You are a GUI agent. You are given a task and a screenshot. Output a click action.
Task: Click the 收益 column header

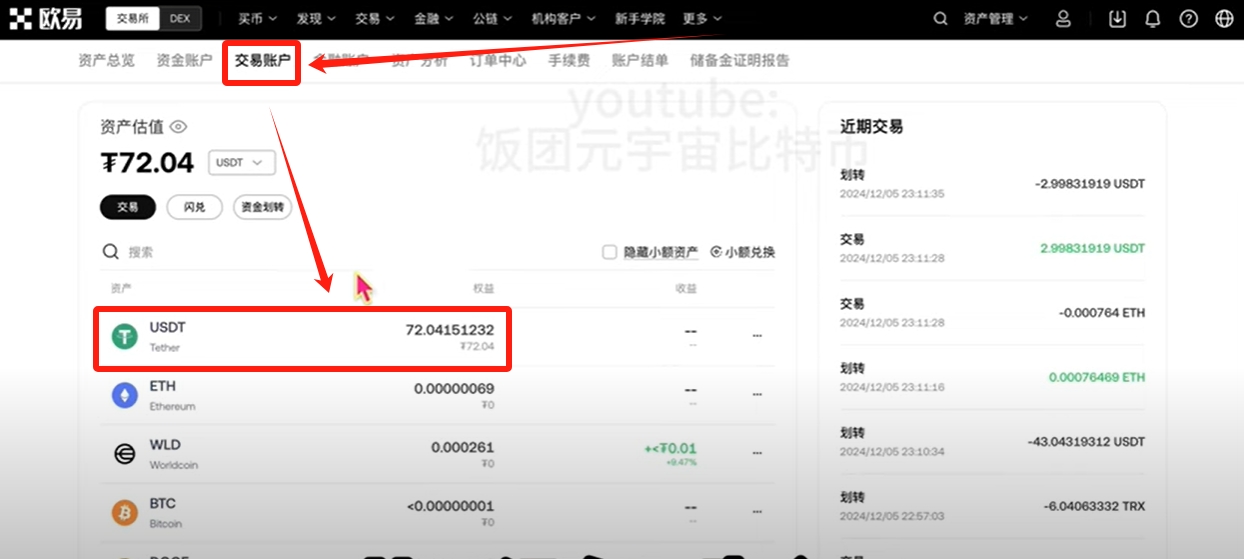pos(686,288)
